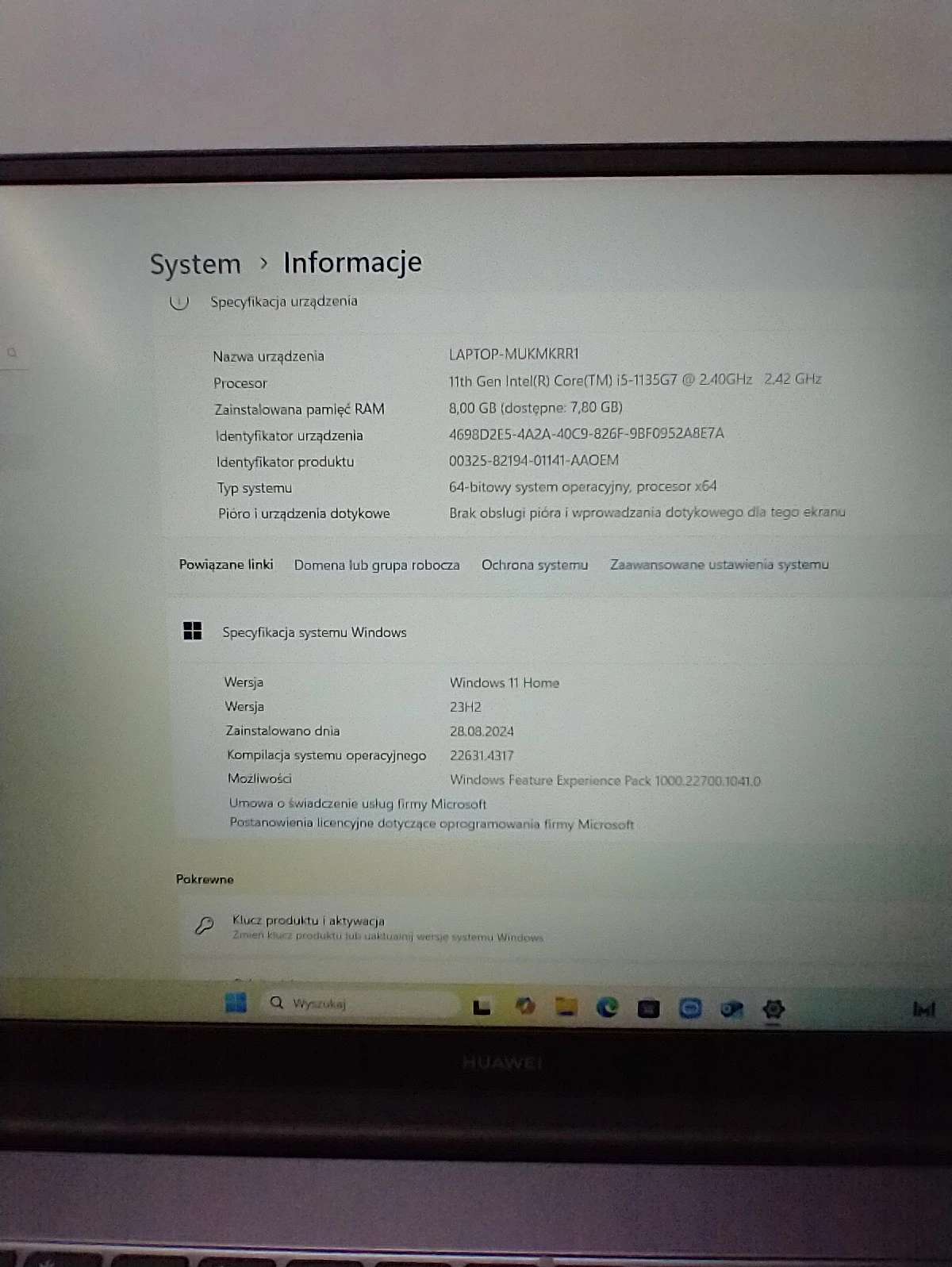Launch Copilot from the taskbar
The width and height of the screenshot is (952, 1267).
point(524,1006)
